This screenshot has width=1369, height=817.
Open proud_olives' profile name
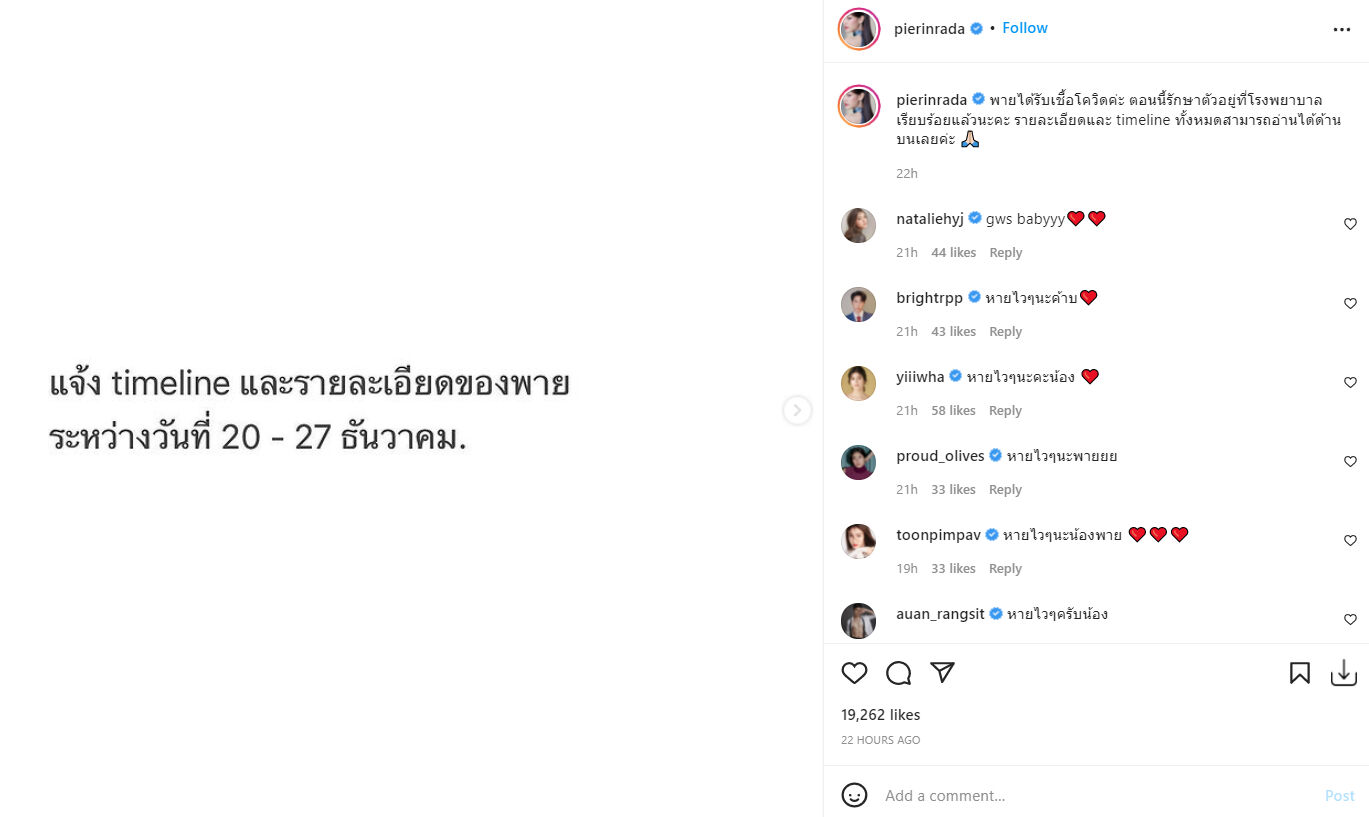[940, 455]
